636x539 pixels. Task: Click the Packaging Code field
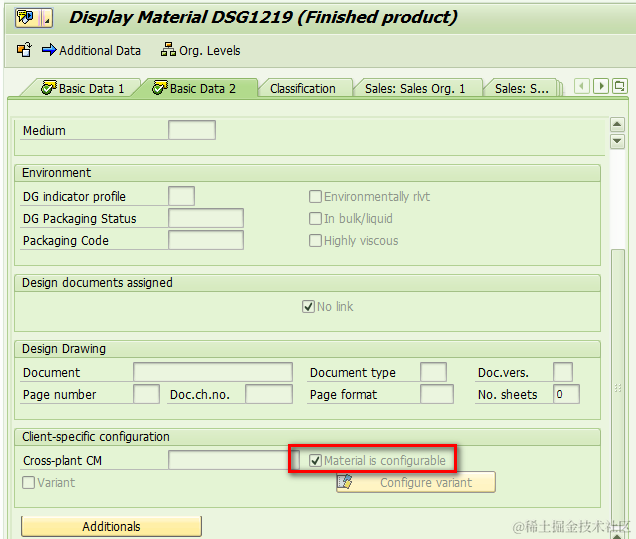point(206,240)
